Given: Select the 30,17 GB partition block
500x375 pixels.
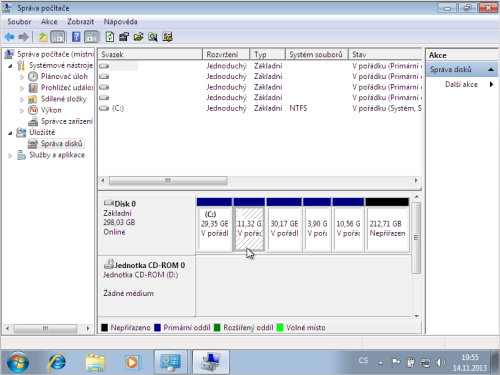Looking at the screenshot, I should (284, 225).
